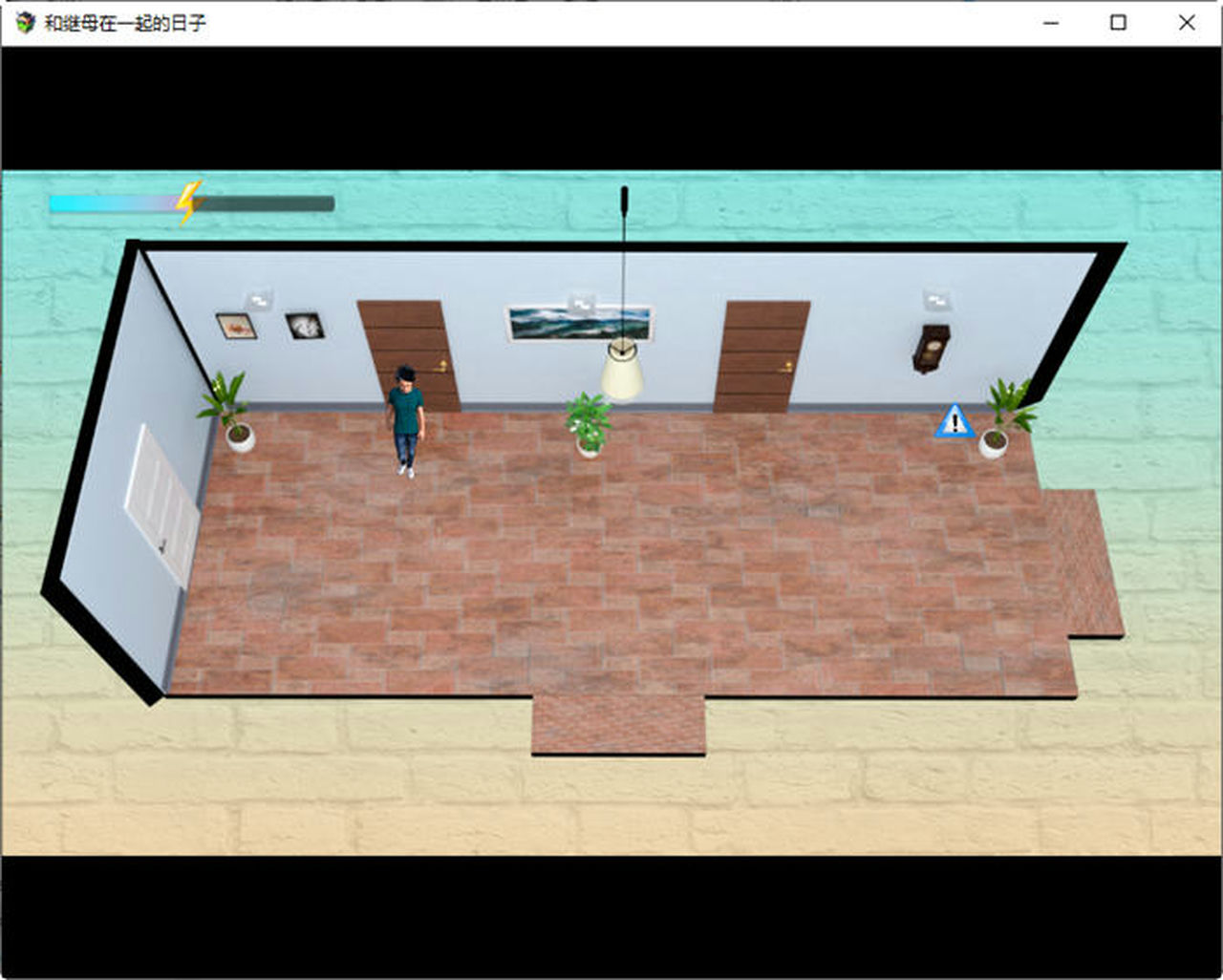Open the right brown wooden door
Screen dimensions: 1223x980
click(x=762, y=356)
